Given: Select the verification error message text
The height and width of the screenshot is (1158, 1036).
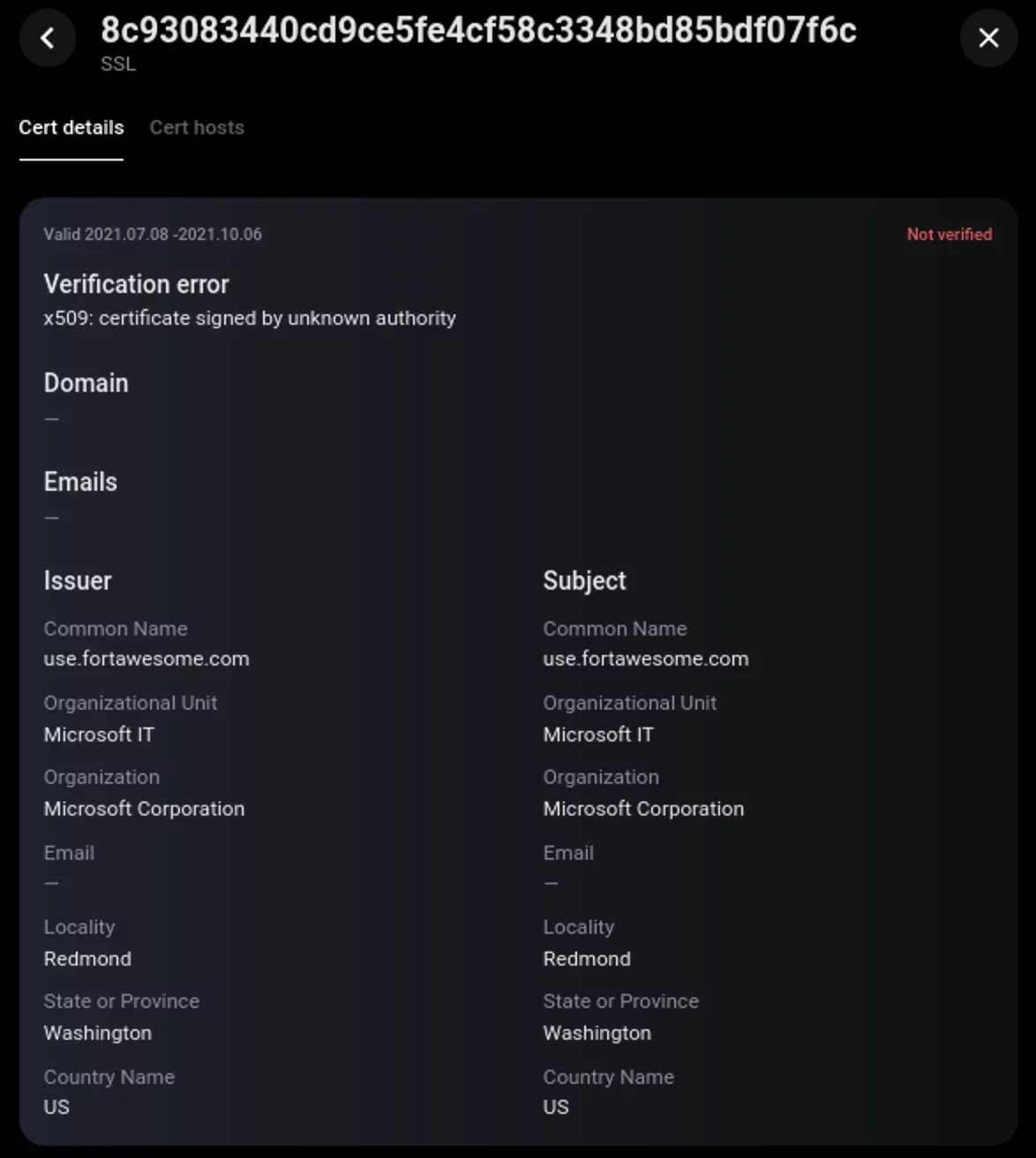Looking at the screenshot, I should 251,319.
